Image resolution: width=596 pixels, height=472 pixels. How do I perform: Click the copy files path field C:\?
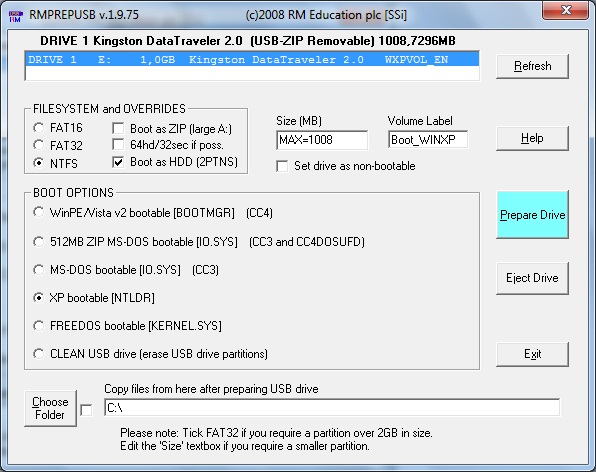332,407
